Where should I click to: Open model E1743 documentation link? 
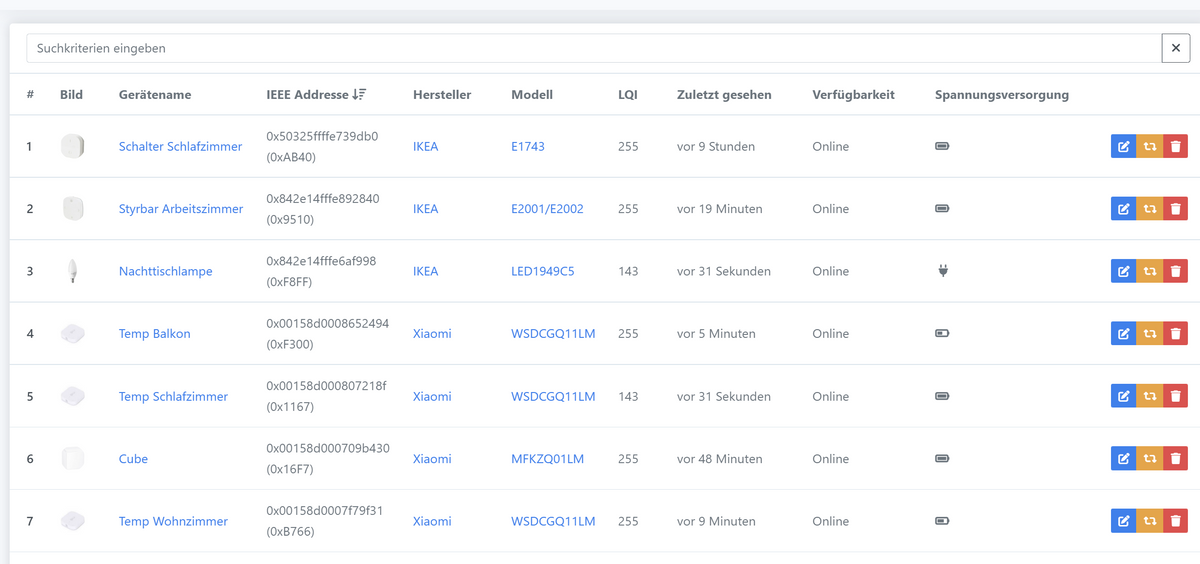coord(528,146)
